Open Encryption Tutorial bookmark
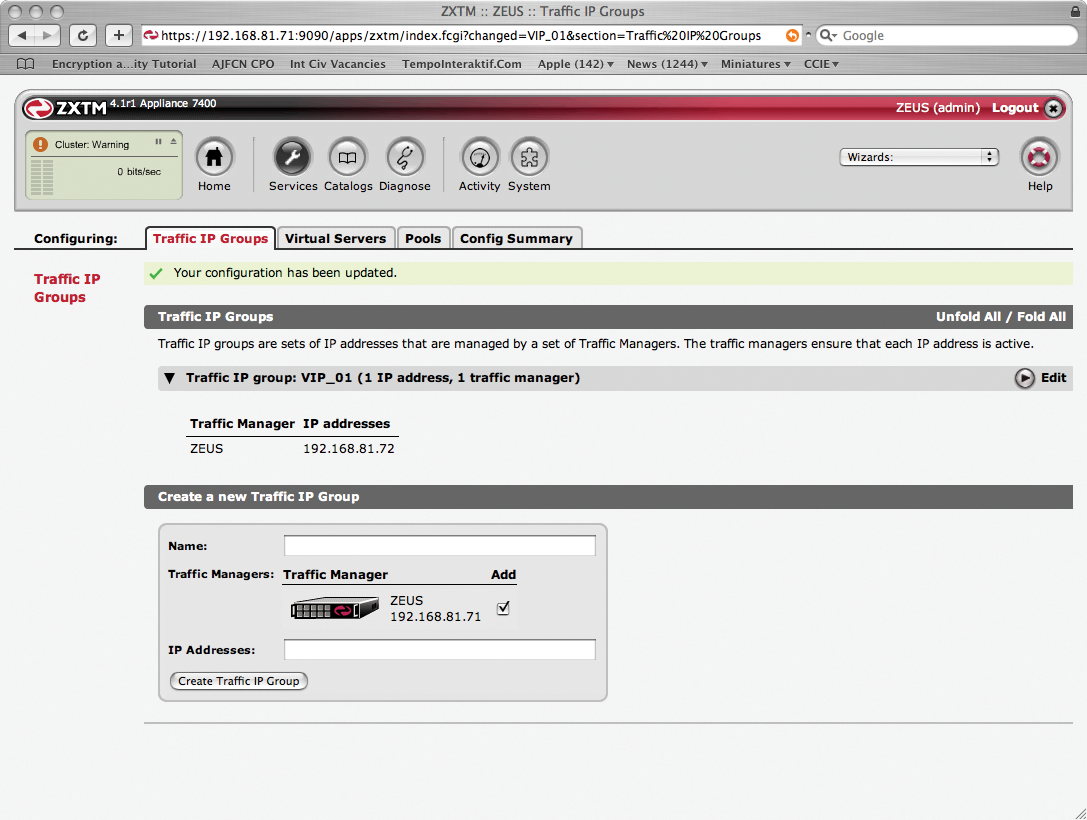This screenshot has width=1087, height=820. pyautogui.click(x=124, y=64)
